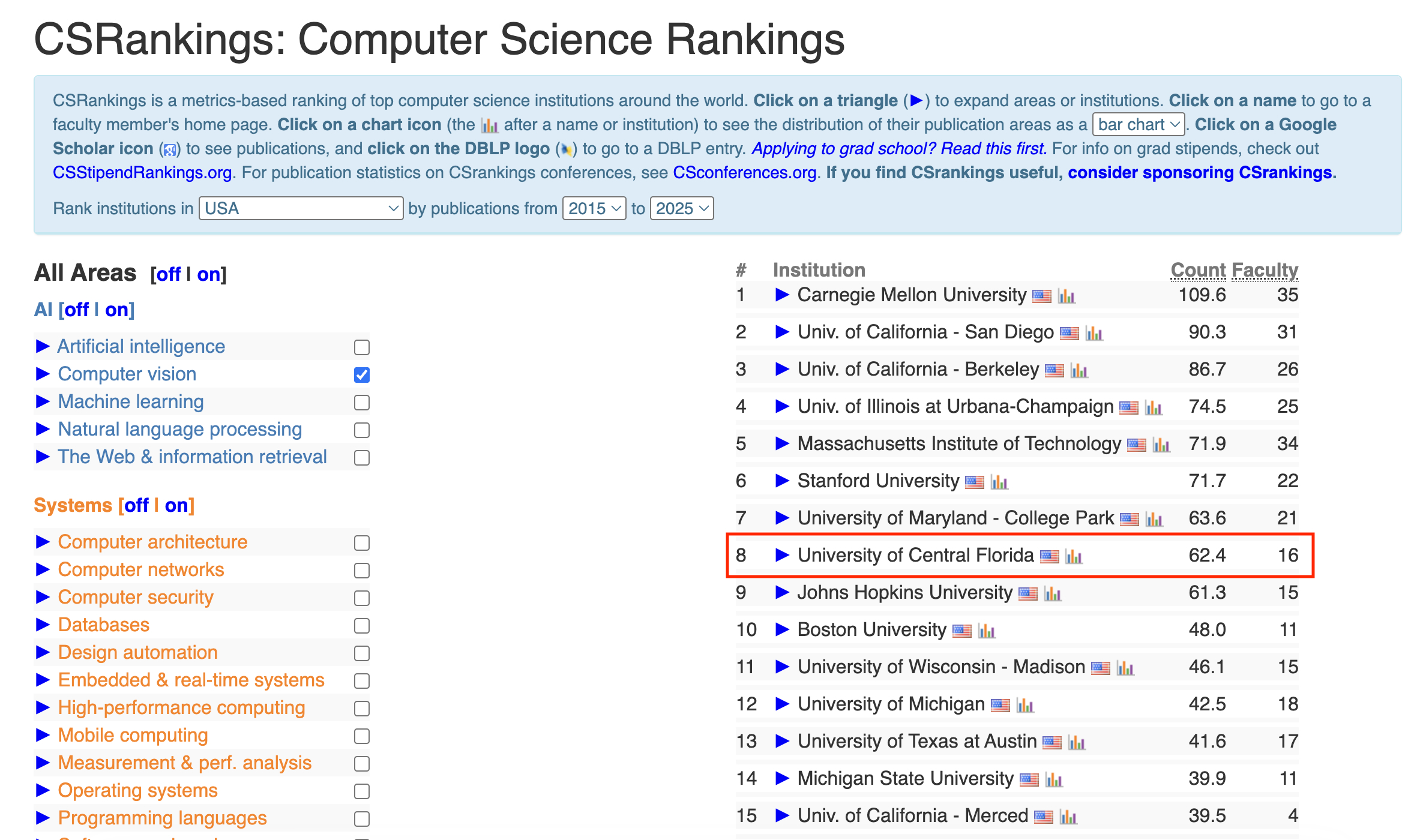Check the Computer architecture box
This screenshot has height=840, width=1420.
pyautogui.click(x=362, y=543)
